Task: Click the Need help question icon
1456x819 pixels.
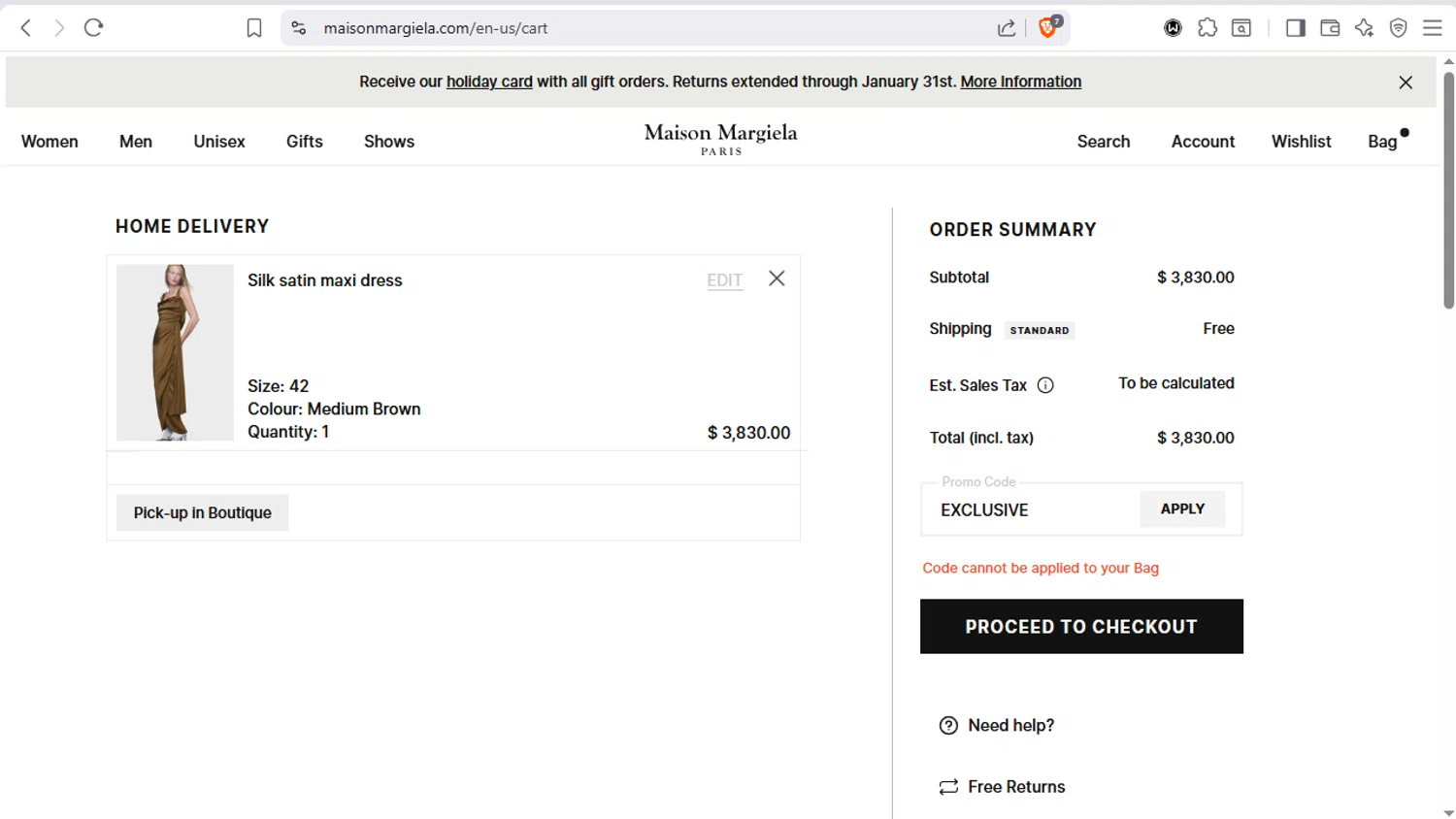Action: pyautogui.click(x=948, y=726)
